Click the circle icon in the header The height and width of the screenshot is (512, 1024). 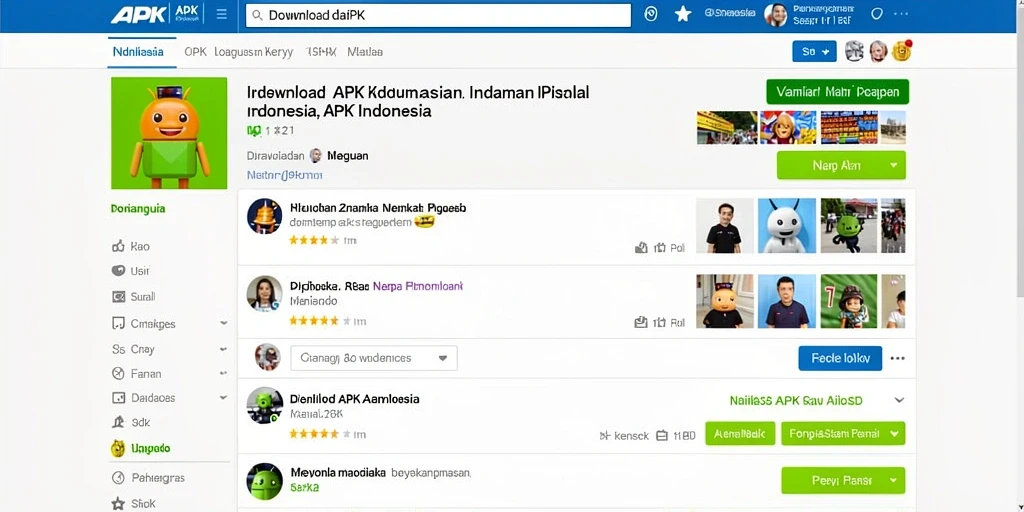pos(876,14)
